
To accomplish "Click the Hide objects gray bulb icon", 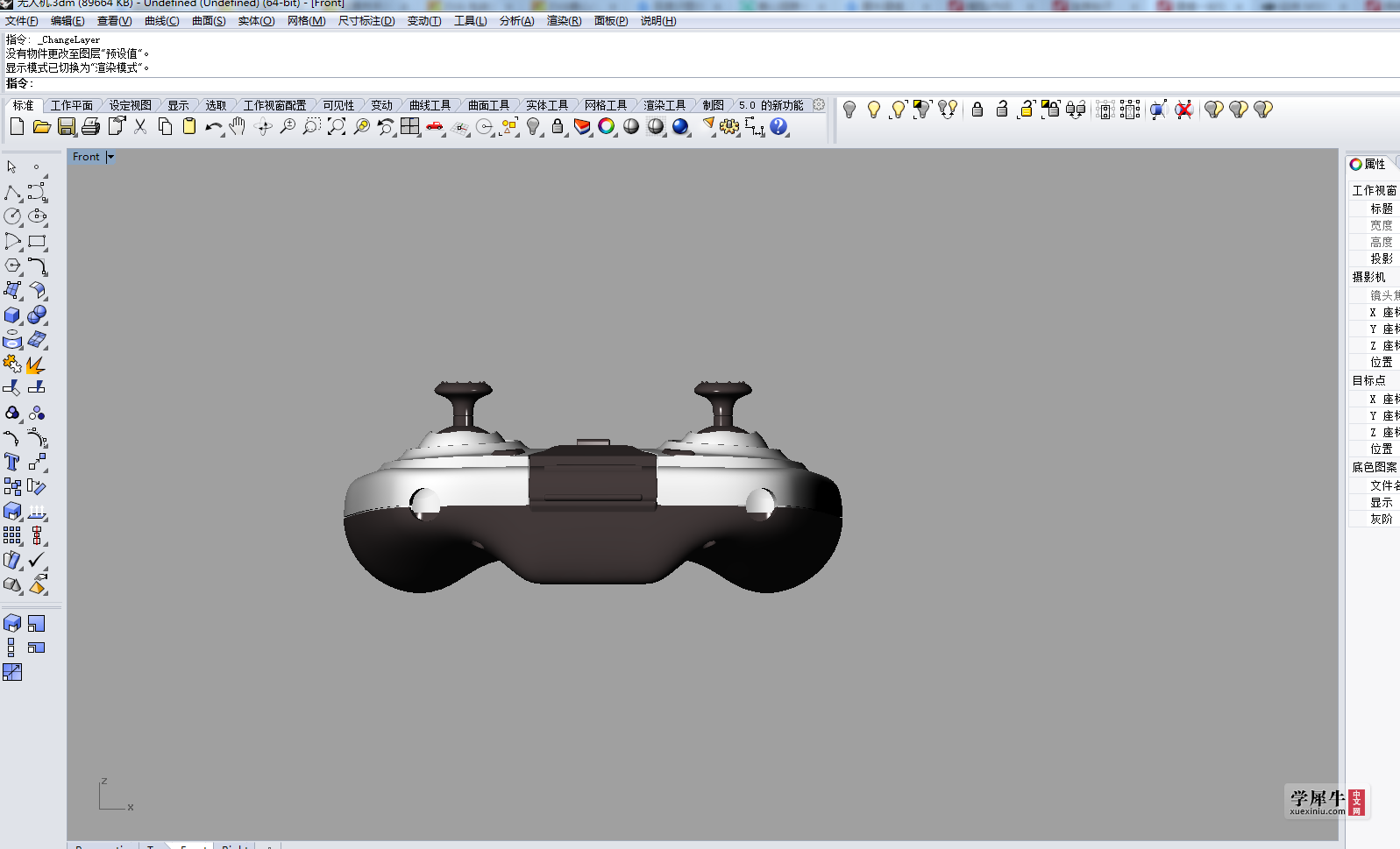I will point(849,110).
